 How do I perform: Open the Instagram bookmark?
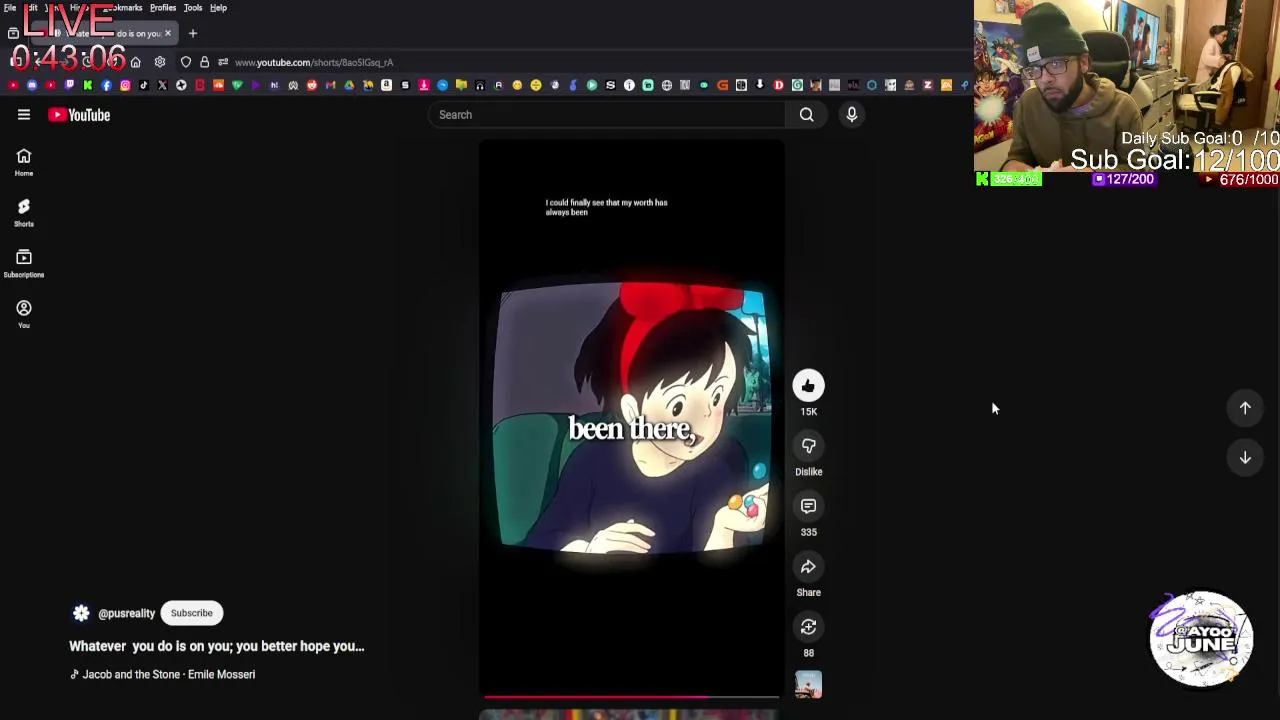click(x=125, y=85)
